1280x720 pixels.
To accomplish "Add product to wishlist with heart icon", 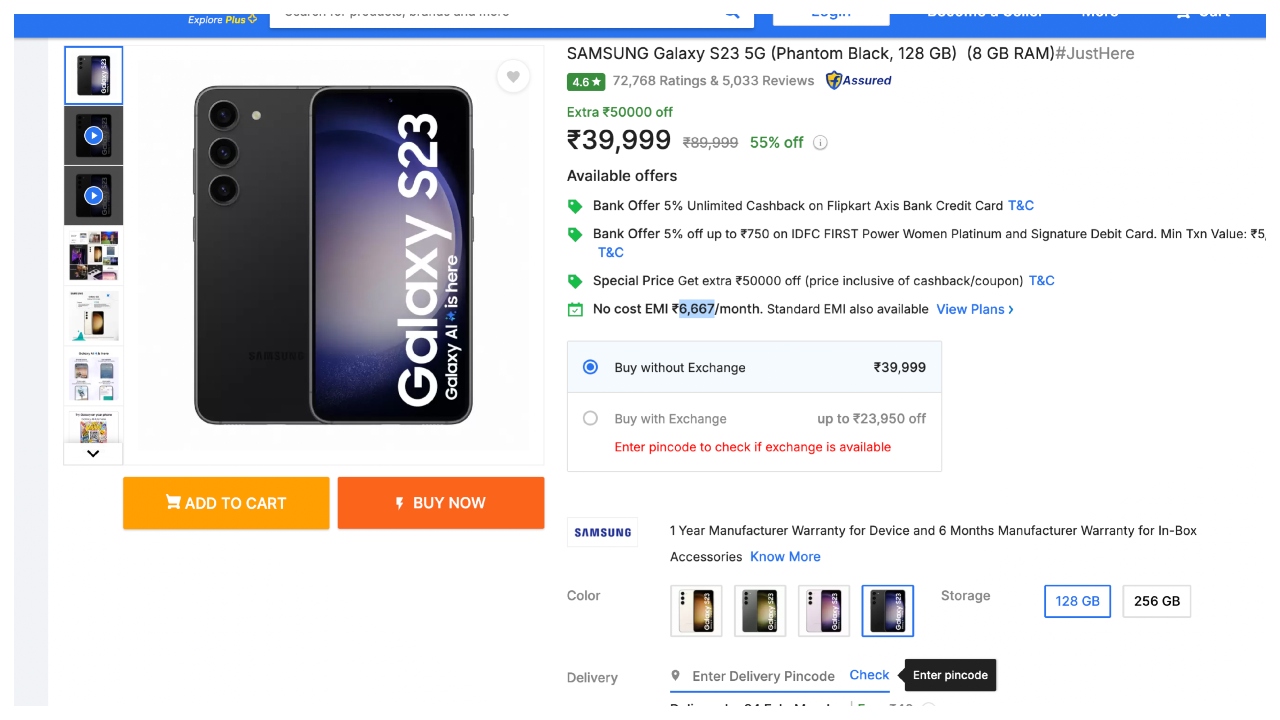I will [x=513, y=77].
